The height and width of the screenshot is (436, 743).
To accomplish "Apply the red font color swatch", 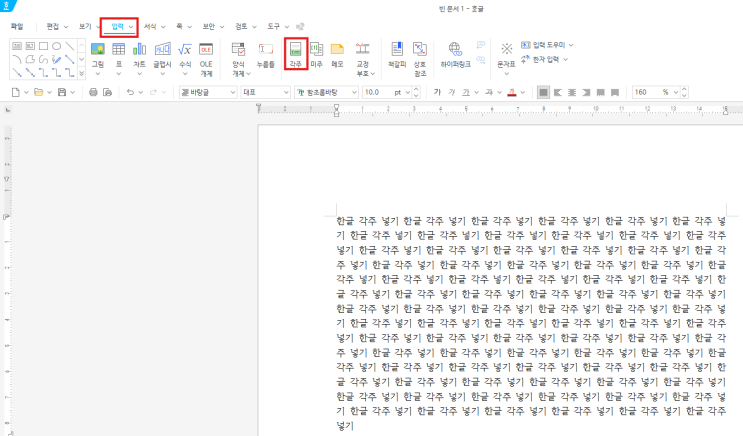I will 512,92.
